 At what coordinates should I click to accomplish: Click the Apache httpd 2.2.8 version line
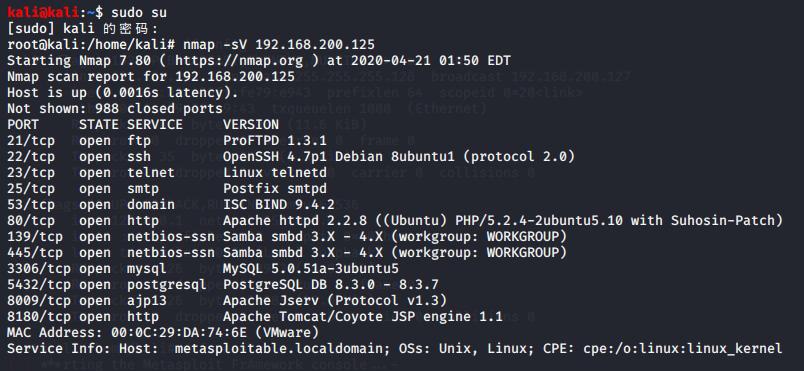503,220
